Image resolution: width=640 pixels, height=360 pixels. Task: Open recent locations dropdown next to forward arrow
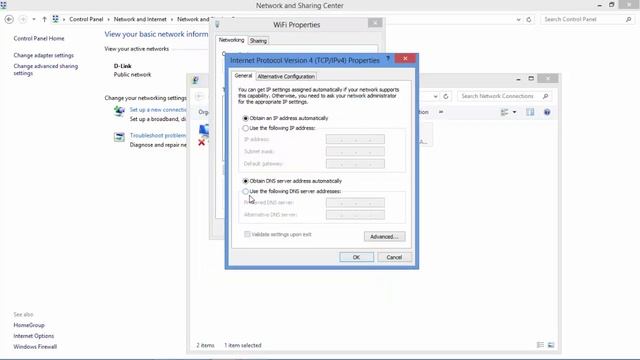pyautogui.click(x=34, y=19)
